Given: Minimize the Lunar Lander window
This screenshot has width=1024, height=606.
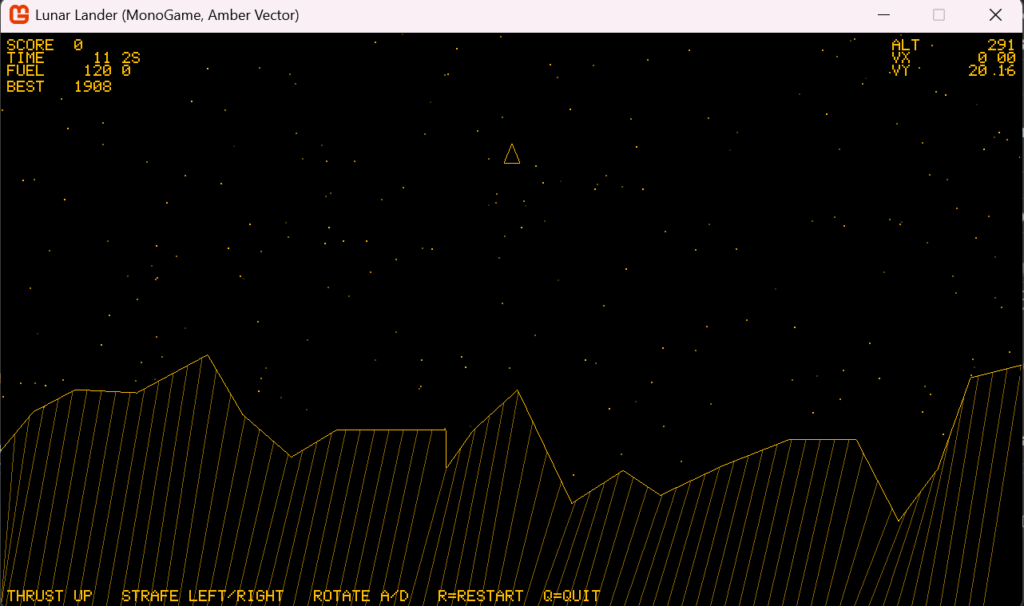Looking at the screenshot, I should (x=882, y=15).
